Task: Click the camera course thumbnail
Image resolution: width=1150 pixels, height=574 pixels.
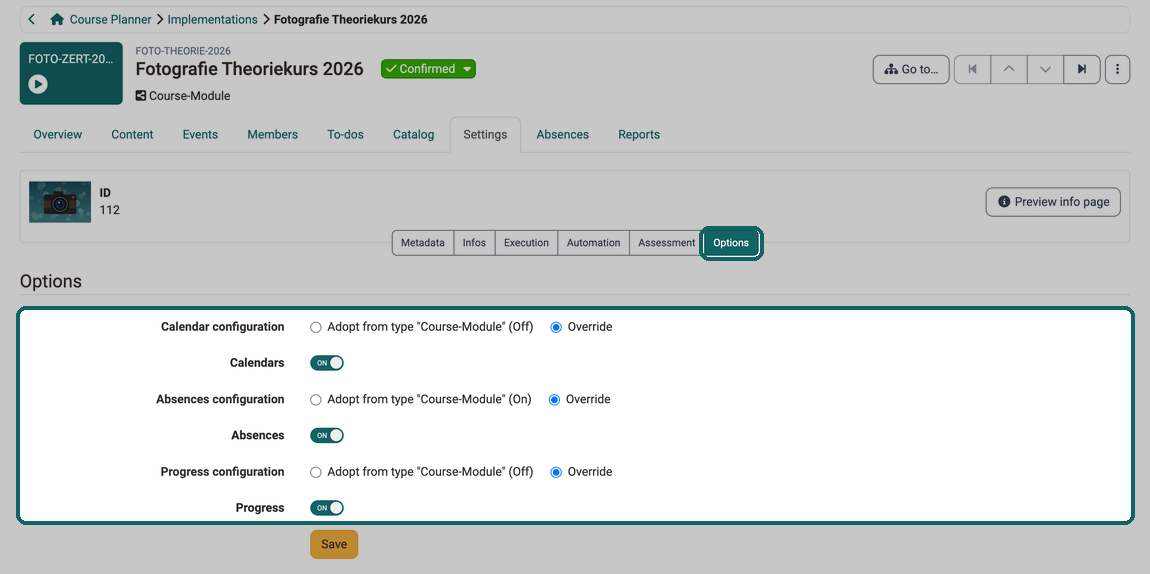Action: (x=60, y=202)
